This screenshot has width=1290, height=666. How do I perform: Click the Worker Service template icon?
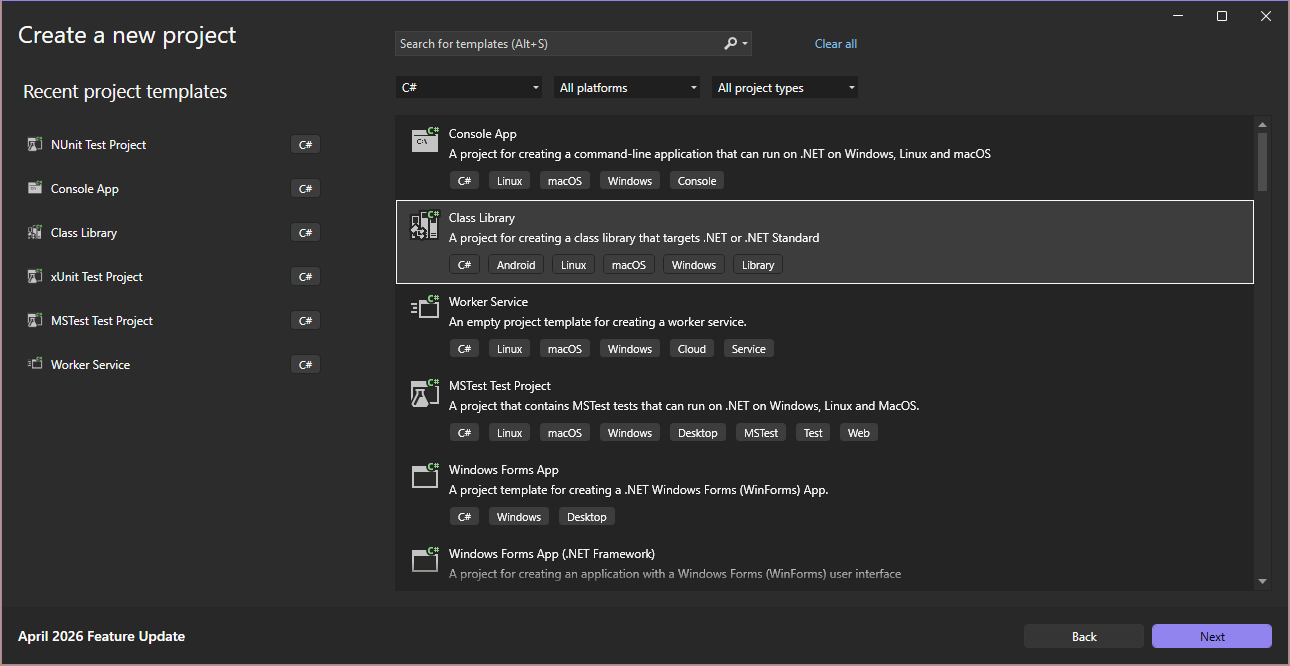click(425, 308)
